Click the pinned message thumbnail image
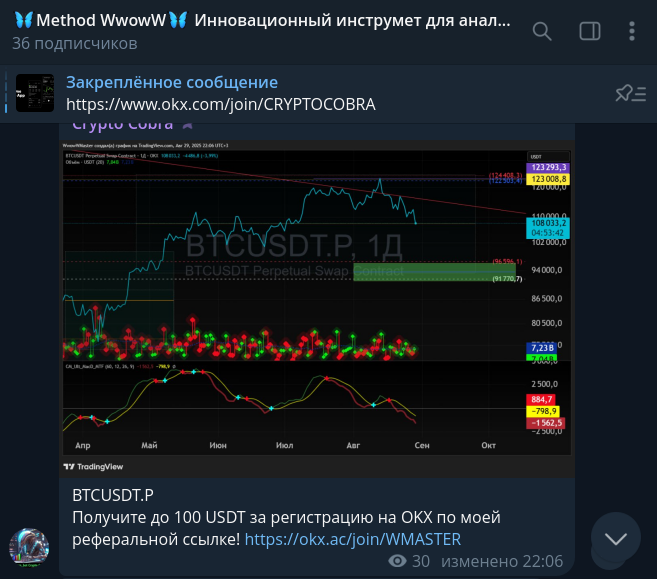Screen dimensions: 657x579 click(35, 93)
